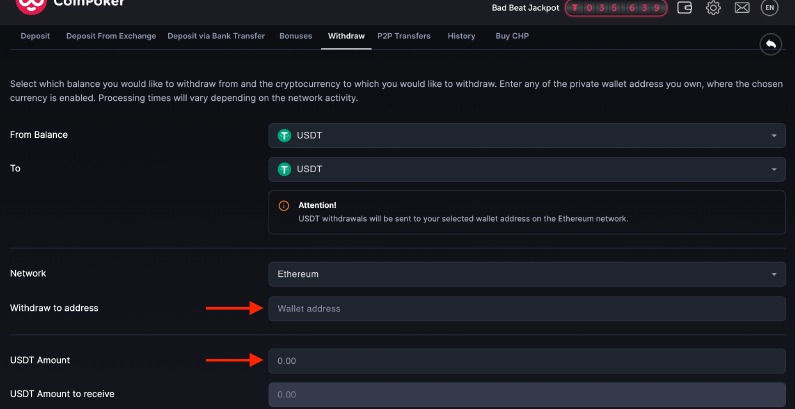Go to Deposit via Bank Transfer tab
Viewport: 795px width, 409px height.
(x=216, y=36)
